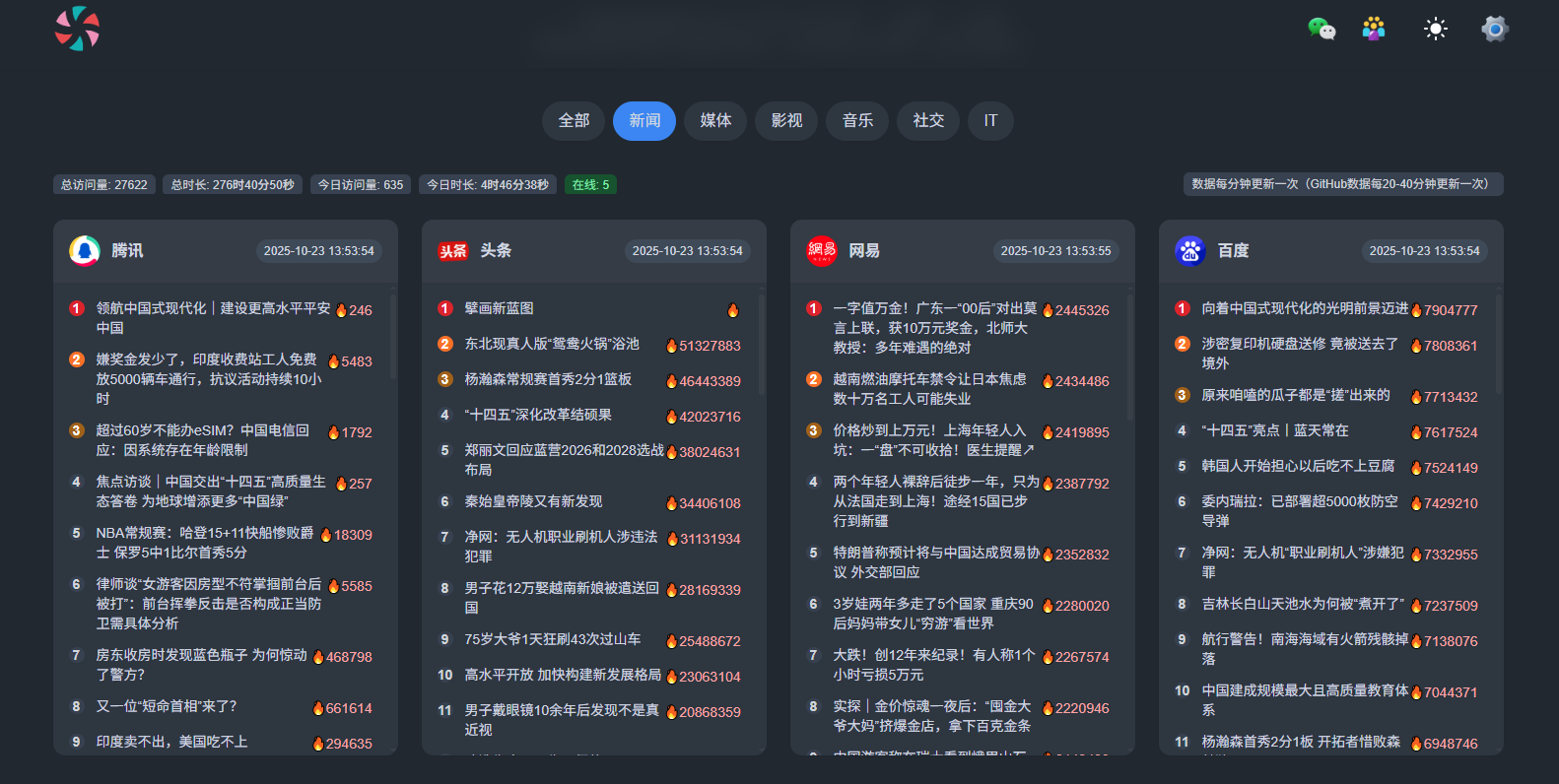
Task: Open the WeChat icon in header
Action: pos(1321,29)
